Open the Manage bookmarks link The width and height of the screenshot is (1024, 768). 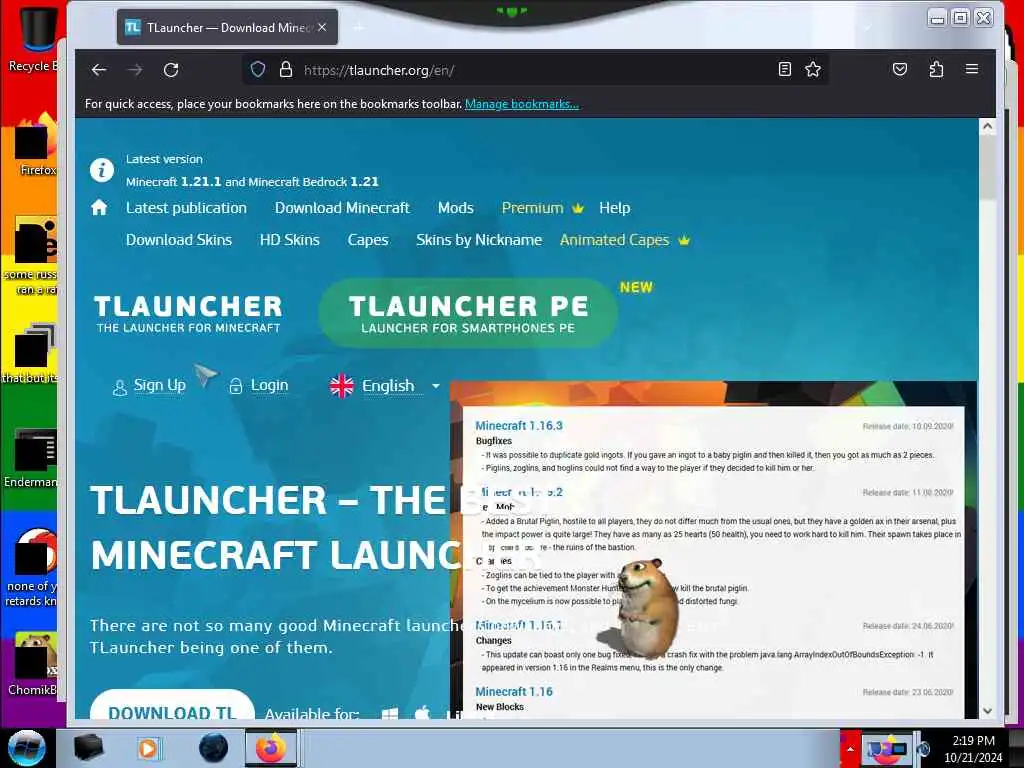(x=522, y=104)
